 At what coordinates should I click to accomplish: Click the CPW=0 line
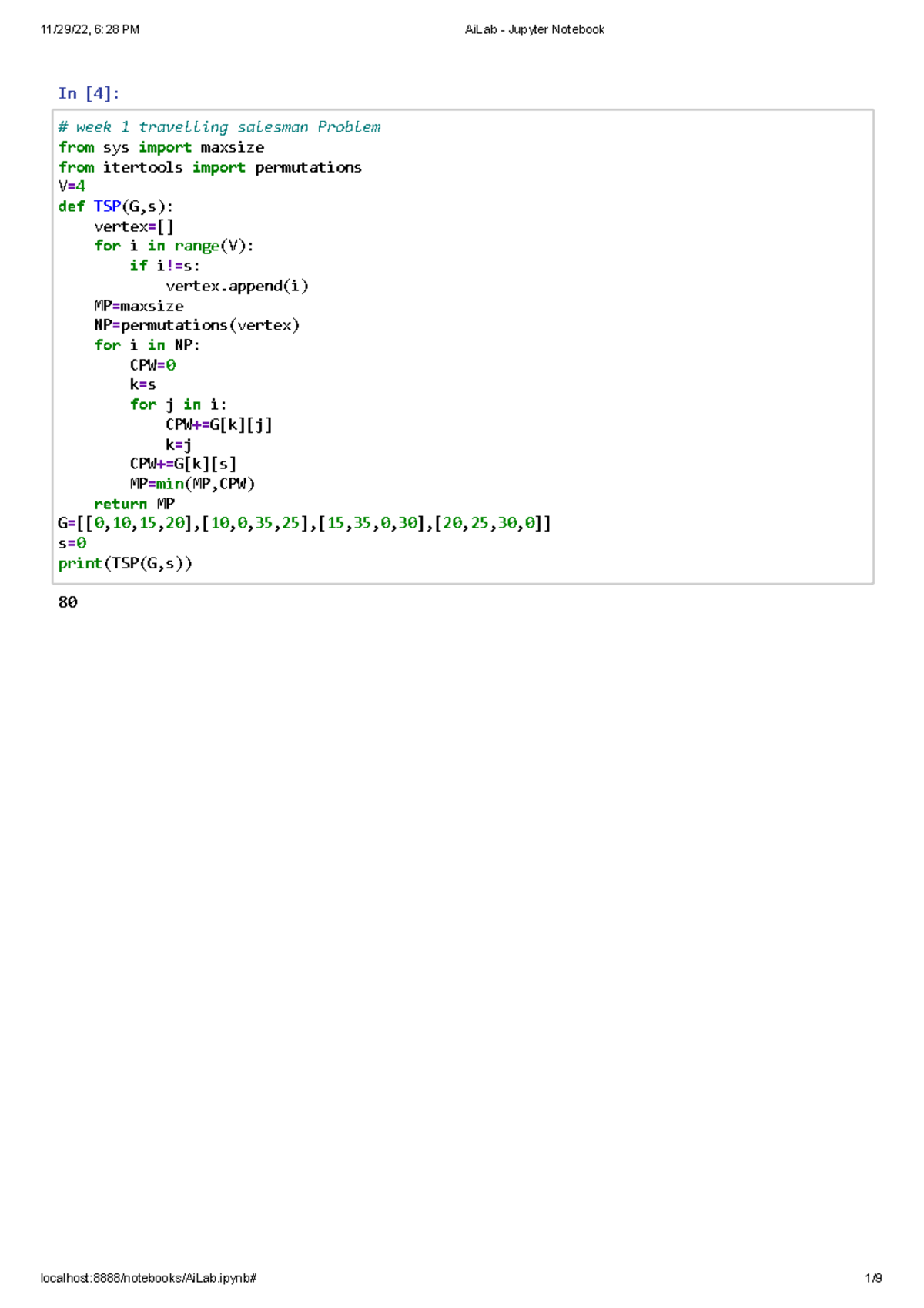152,365
